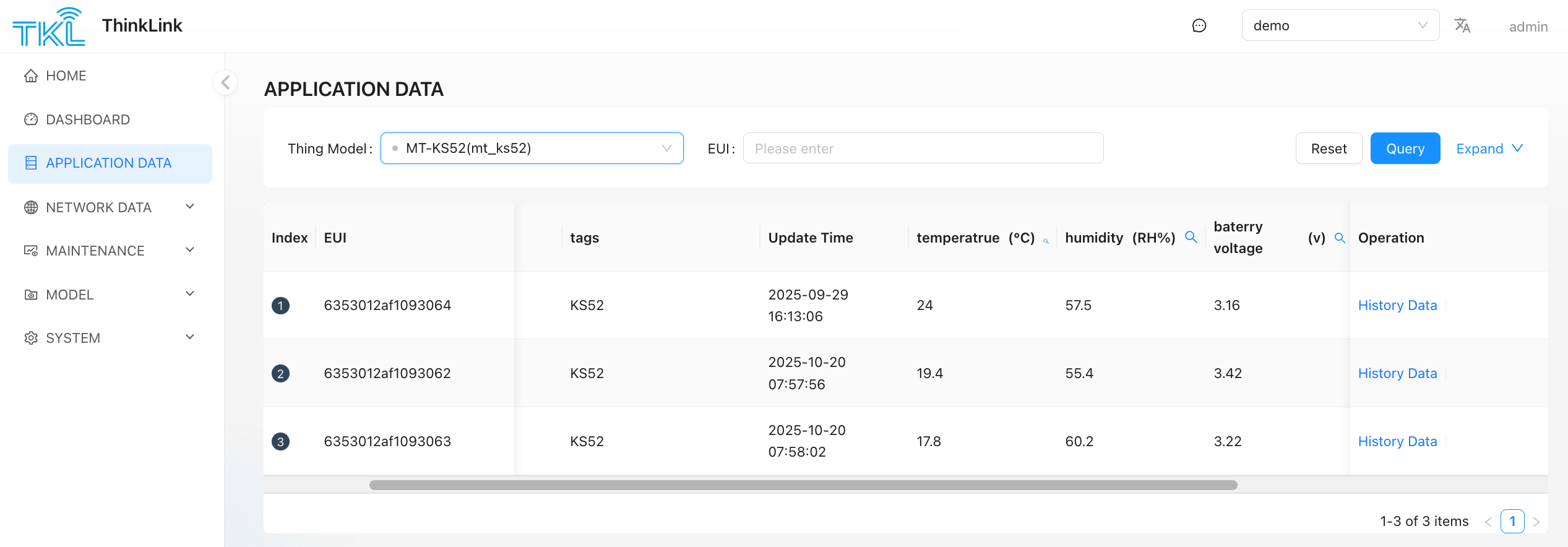
Task: Click the language translate icon
Action: tap(1462, 25)
